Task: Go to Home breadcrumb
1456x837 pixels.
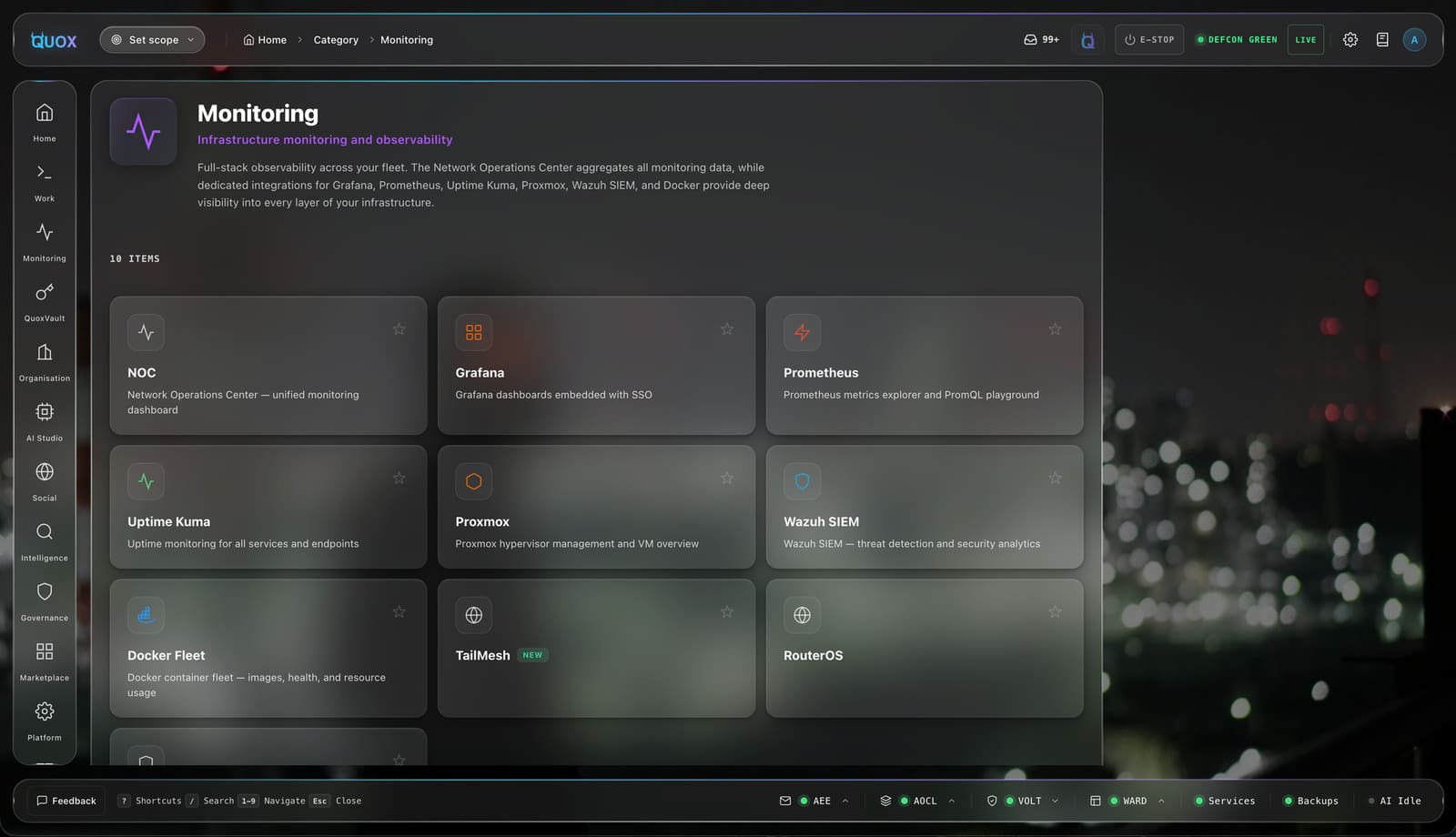Action: [265, 40]
